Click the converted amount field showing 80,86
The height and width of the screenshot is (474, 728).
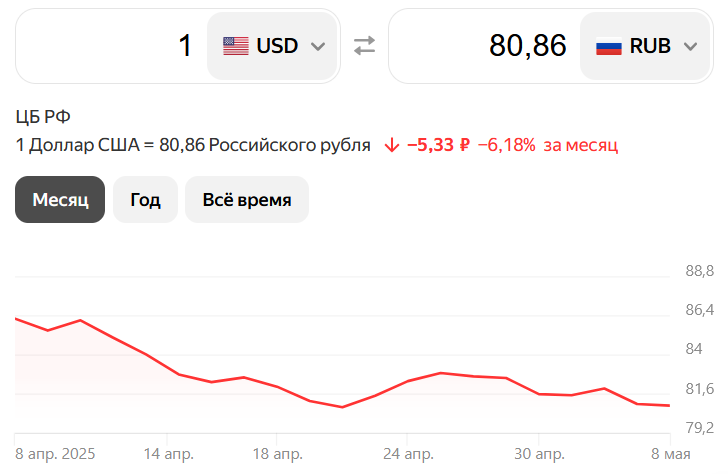pos(485,46)
